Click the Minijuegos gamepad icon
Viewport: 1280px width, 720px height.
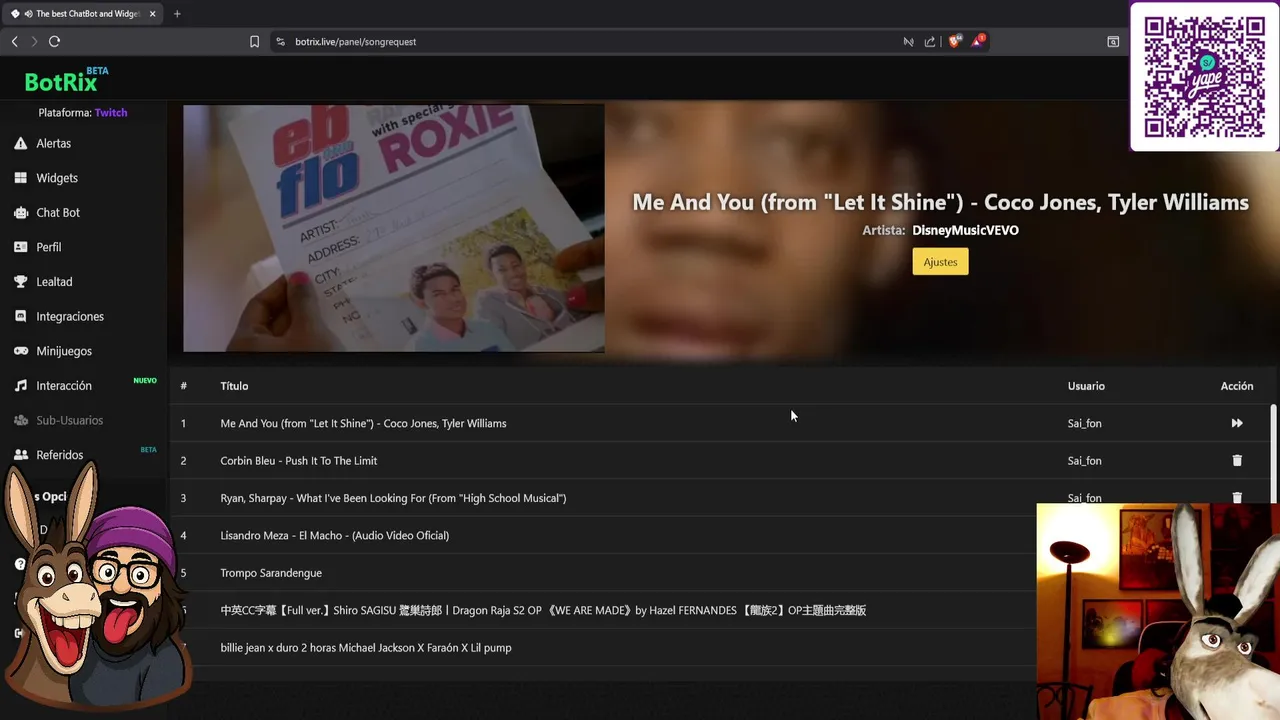[20, 351]
